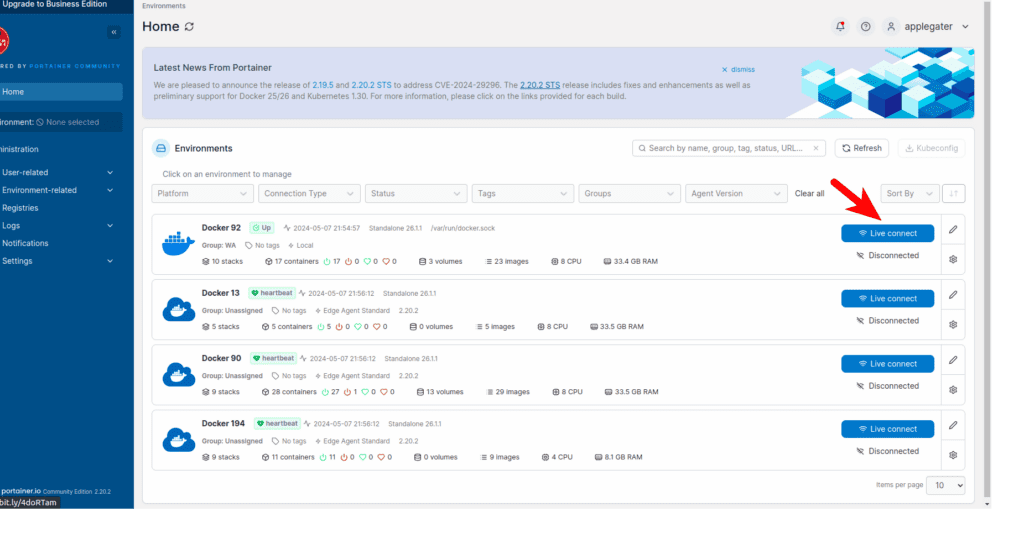
Task: Open Notifications in the sidebar menu
Action: click(25, 243)
